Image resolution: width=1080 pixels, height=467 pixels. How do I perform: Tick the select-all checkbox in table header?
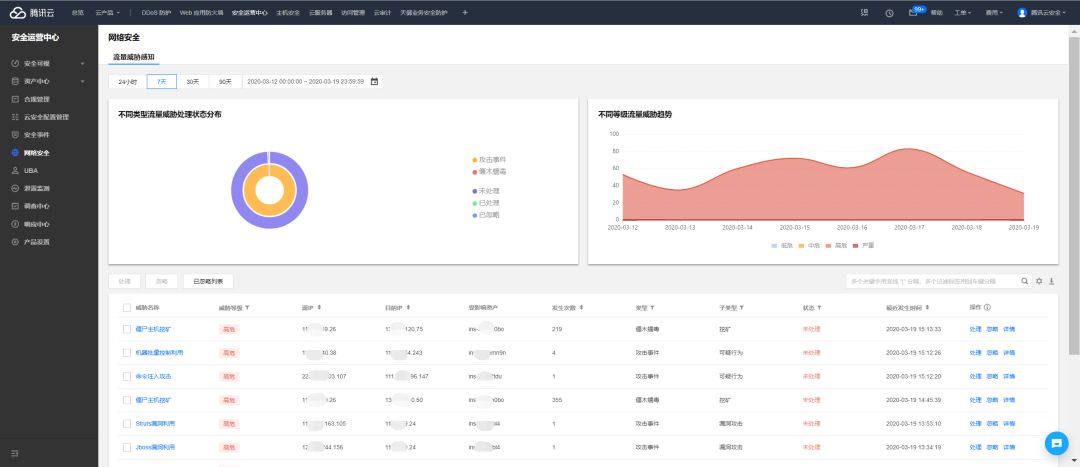tap(127, 308)
